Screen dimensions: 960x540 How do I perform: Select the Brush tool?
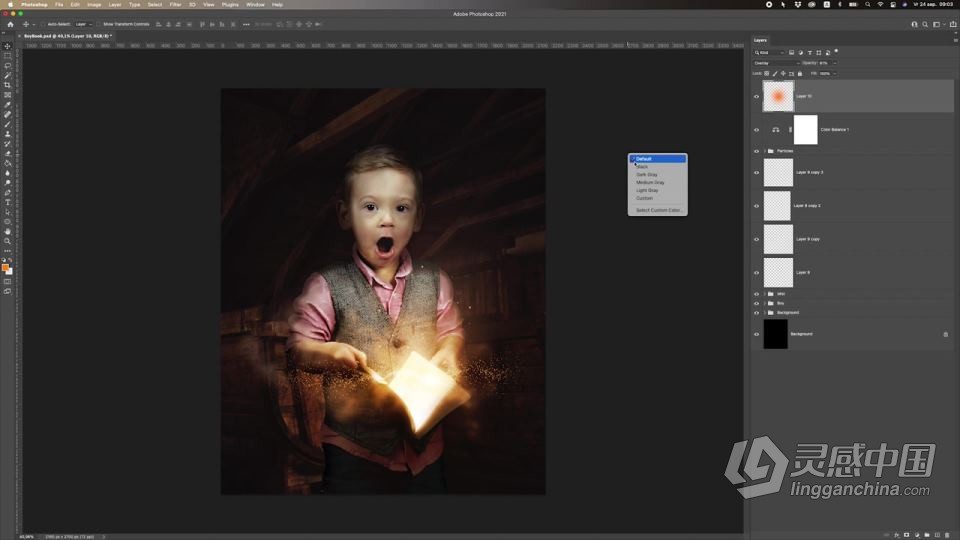[x=7, y=124]
